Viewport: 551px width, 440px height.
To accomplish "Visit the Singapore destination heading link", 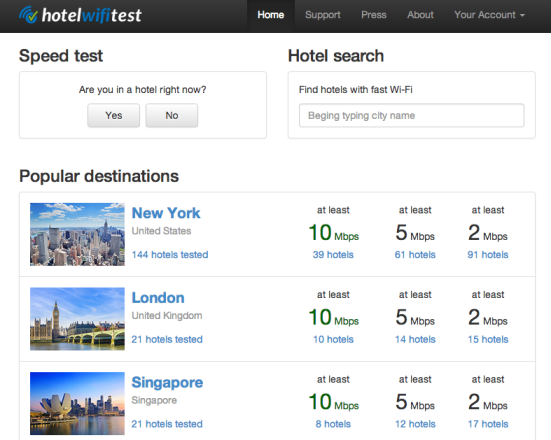I will (167, 383).
